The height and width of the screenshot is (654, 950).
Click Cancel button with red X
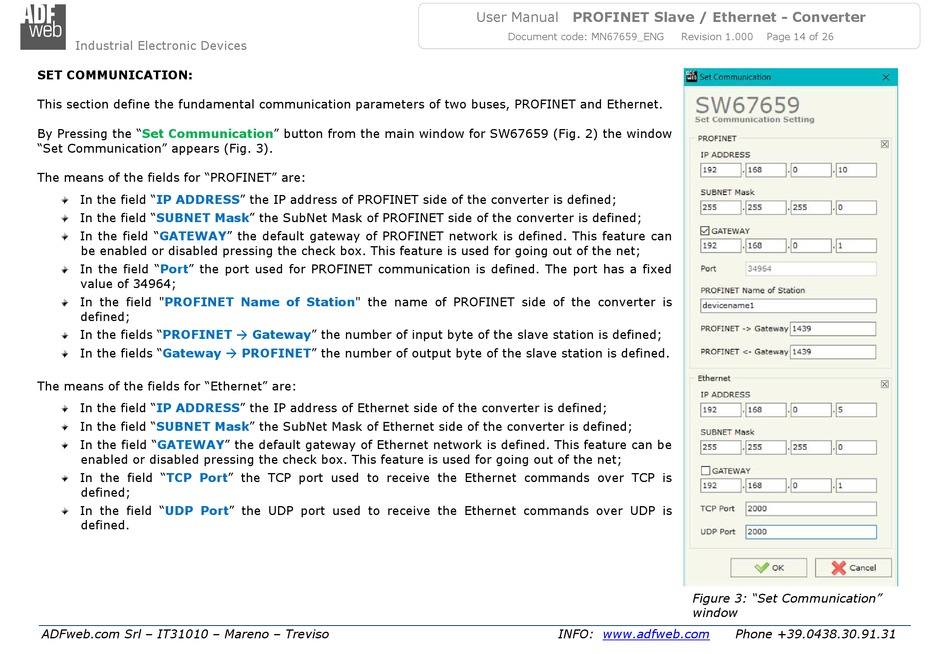853,568
